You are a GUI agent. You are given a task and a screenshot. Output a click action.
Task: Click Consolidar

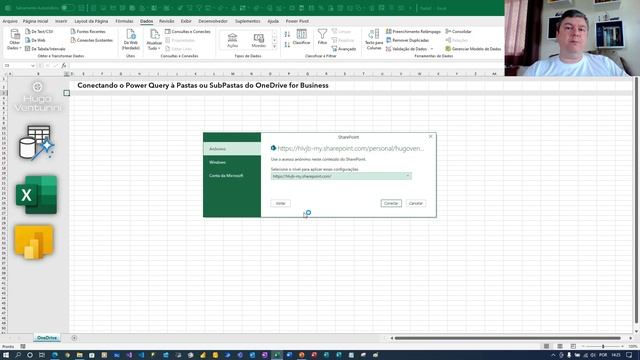click(458, 31)
